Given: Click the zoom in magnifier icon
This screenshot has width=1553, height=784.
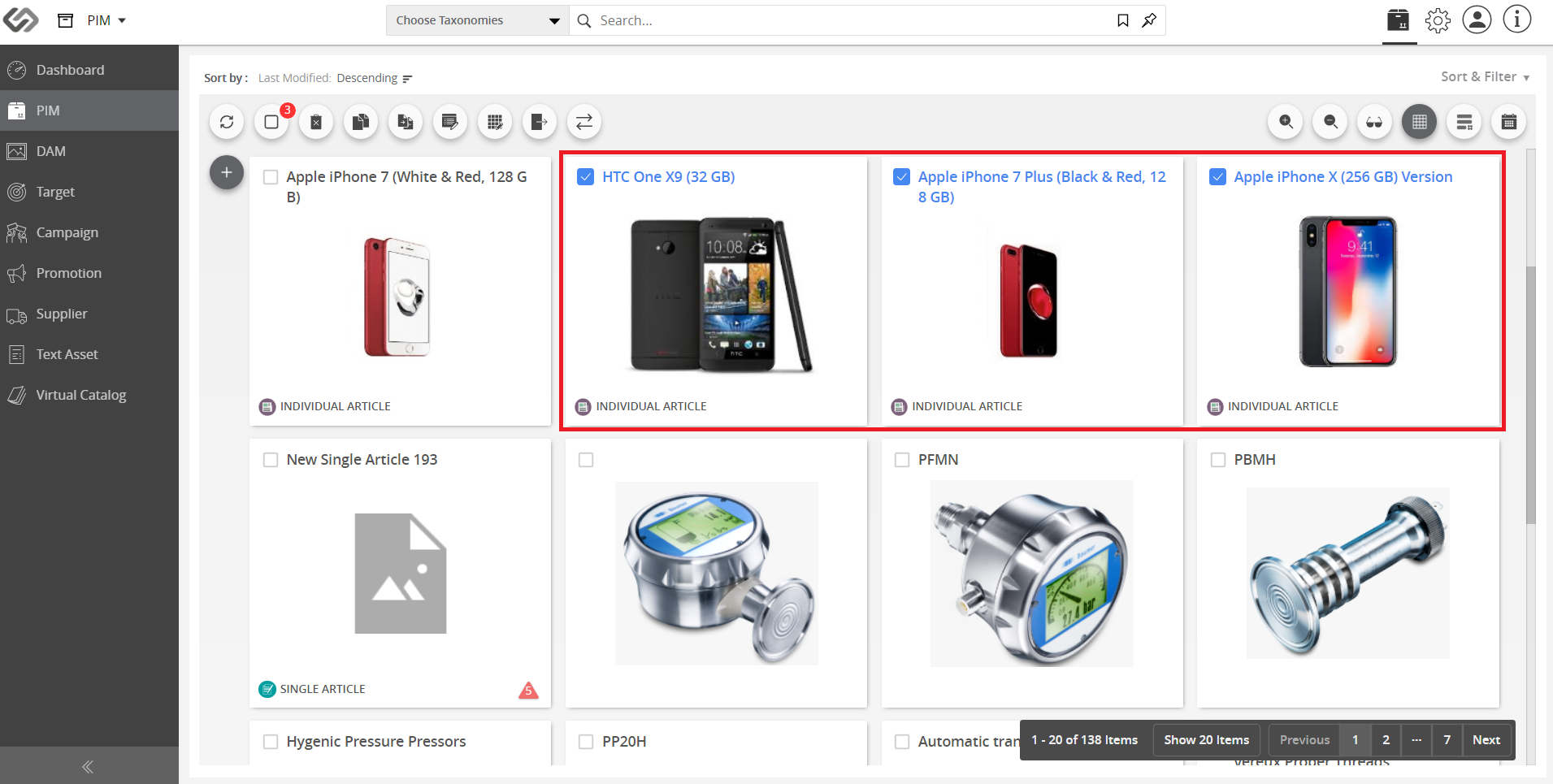Looking at the screenshot, I should pos(1286,122).
